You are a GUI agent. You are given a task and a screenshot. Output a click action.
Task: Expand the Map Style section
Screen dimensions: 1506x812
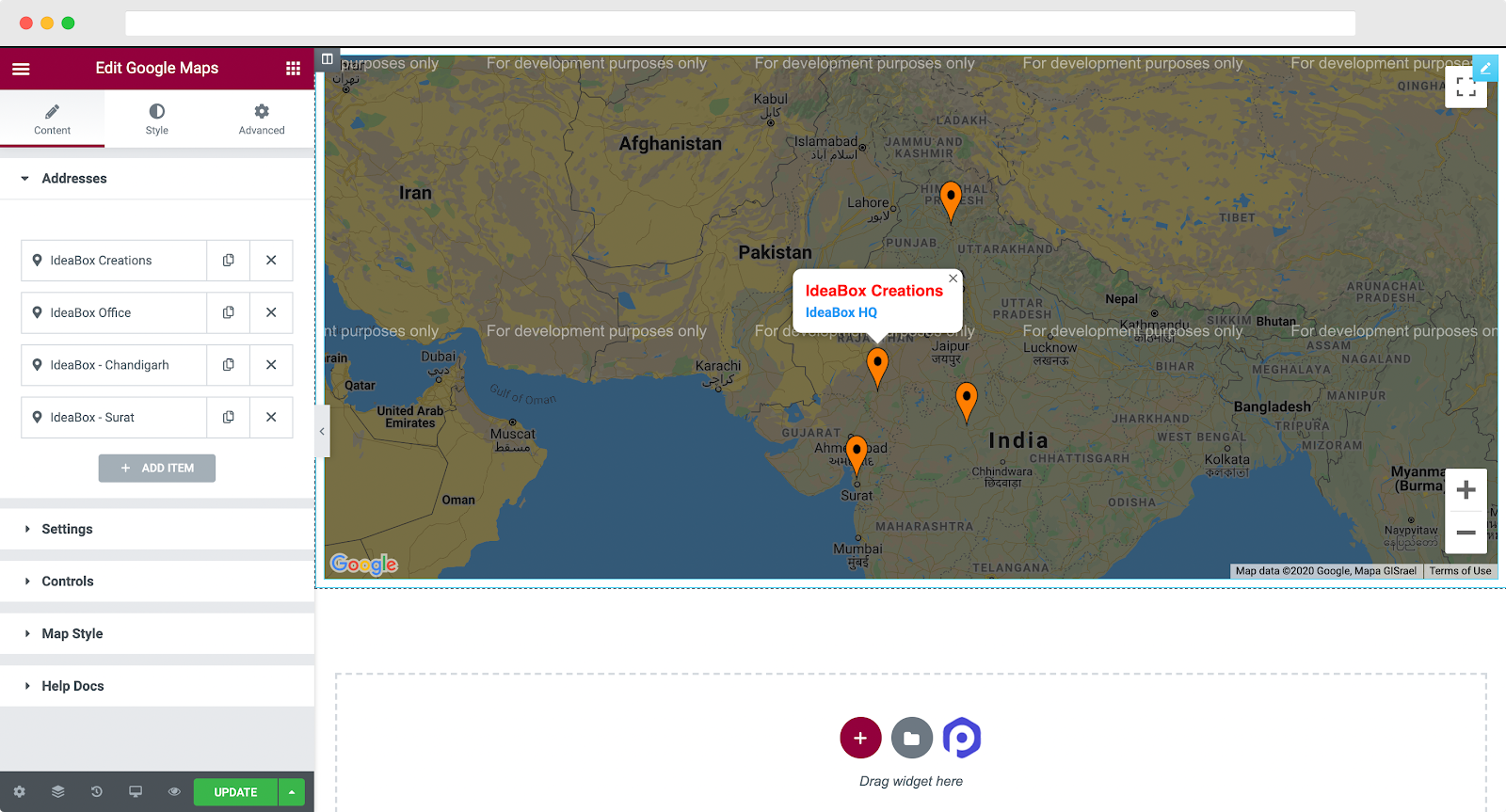[x=157, y=634]
